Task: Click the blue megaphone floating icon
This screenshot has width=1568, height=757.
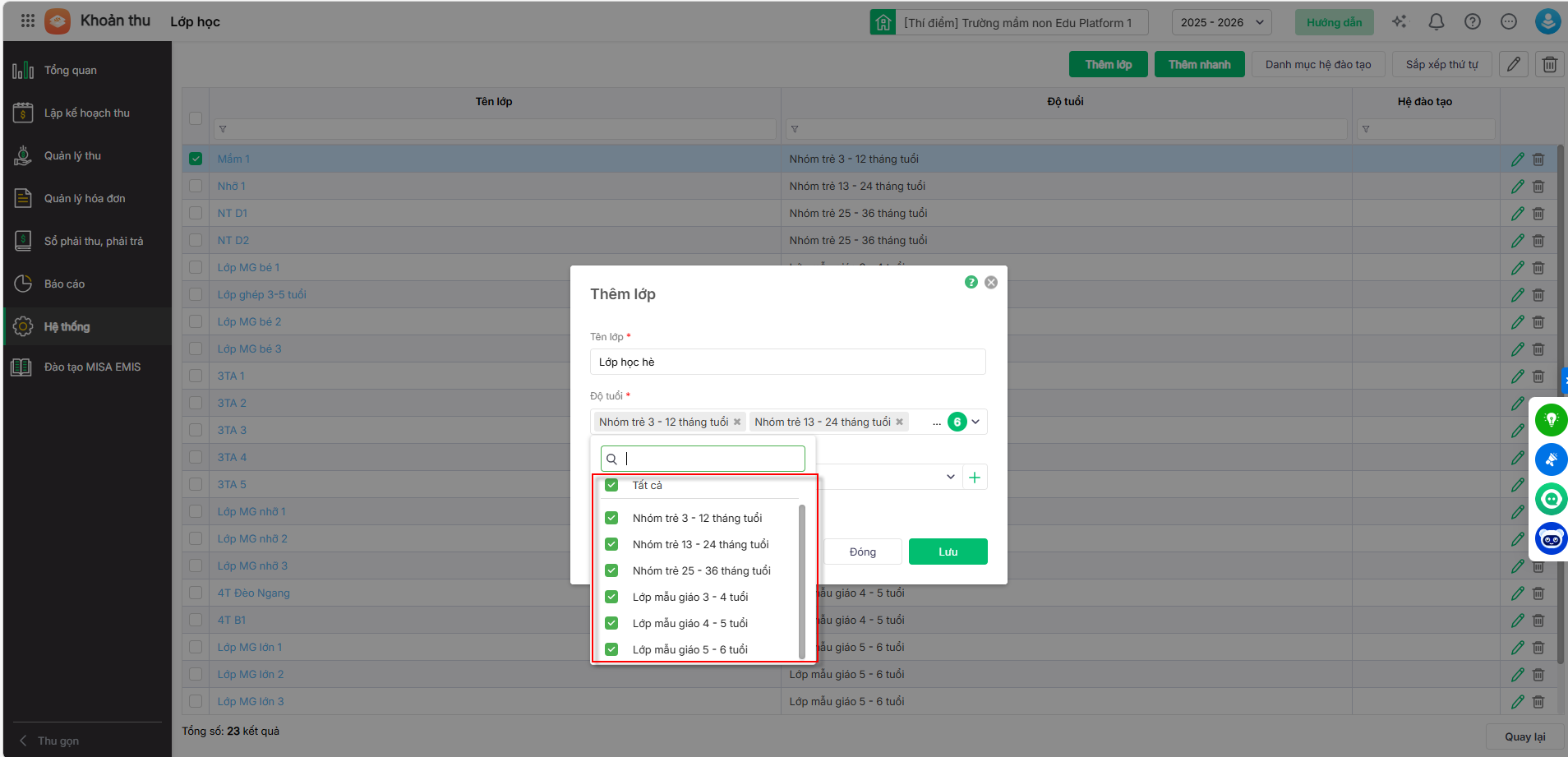Action: pyautogui.click(x=1552, y=459)
